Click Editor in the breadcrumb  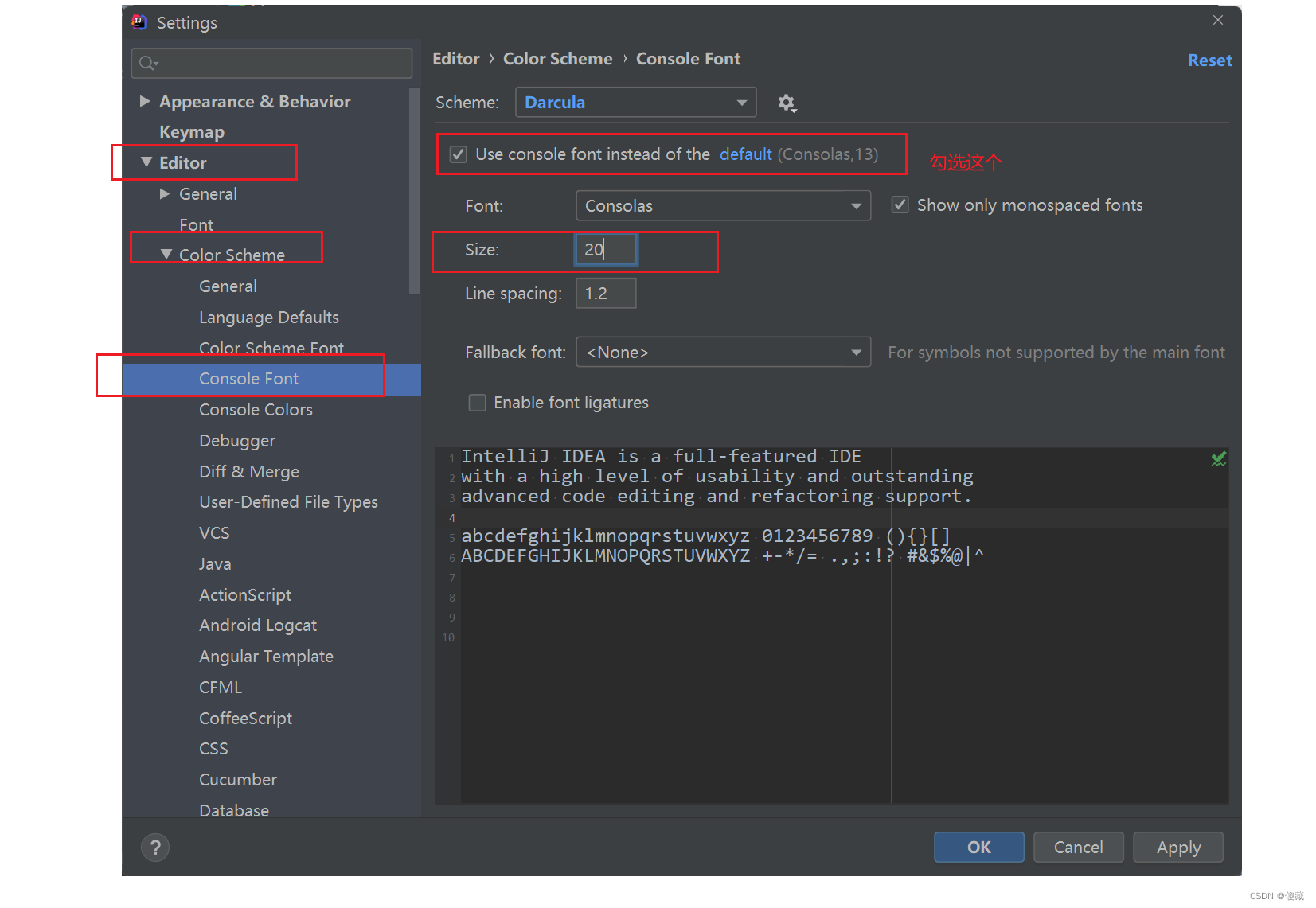tap(456, 59)
